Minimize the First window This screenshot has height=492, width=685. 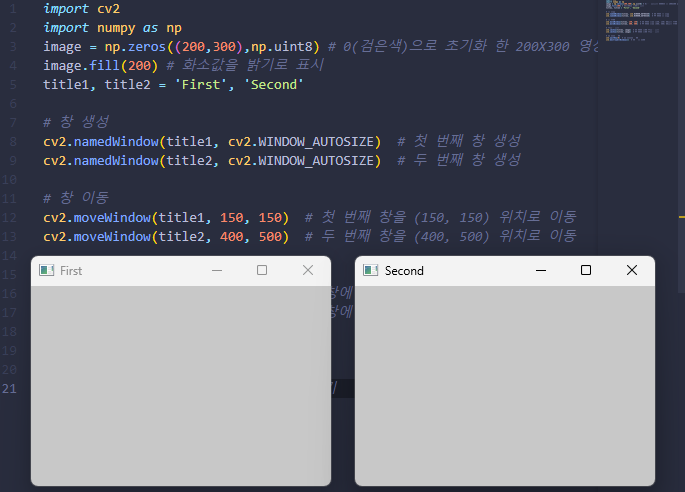click(x=217, y=270)
